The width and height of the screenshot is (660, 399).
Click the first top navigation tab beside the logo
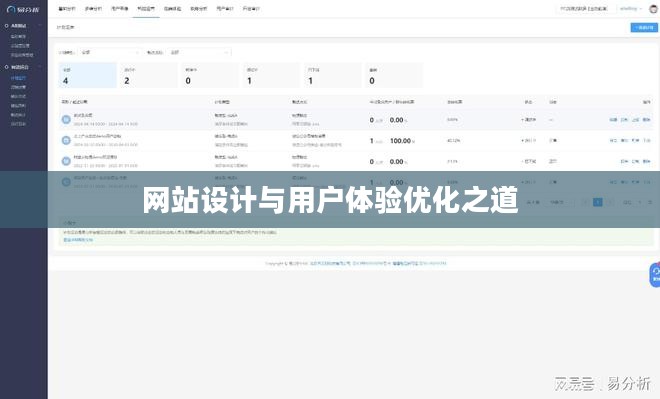(x=67, y=9)
